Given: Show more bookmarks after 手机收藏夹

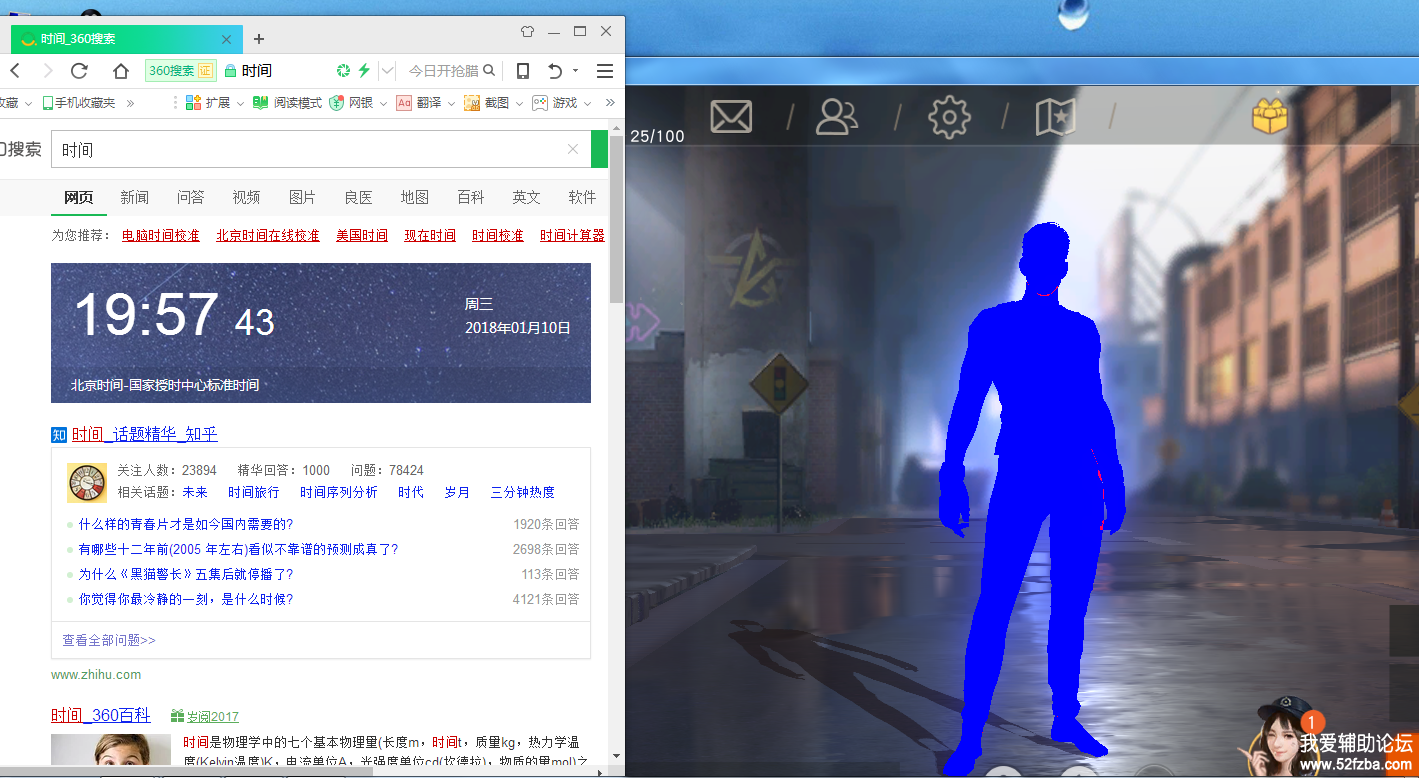Looking at the screenshot, I should coord(130,103).
